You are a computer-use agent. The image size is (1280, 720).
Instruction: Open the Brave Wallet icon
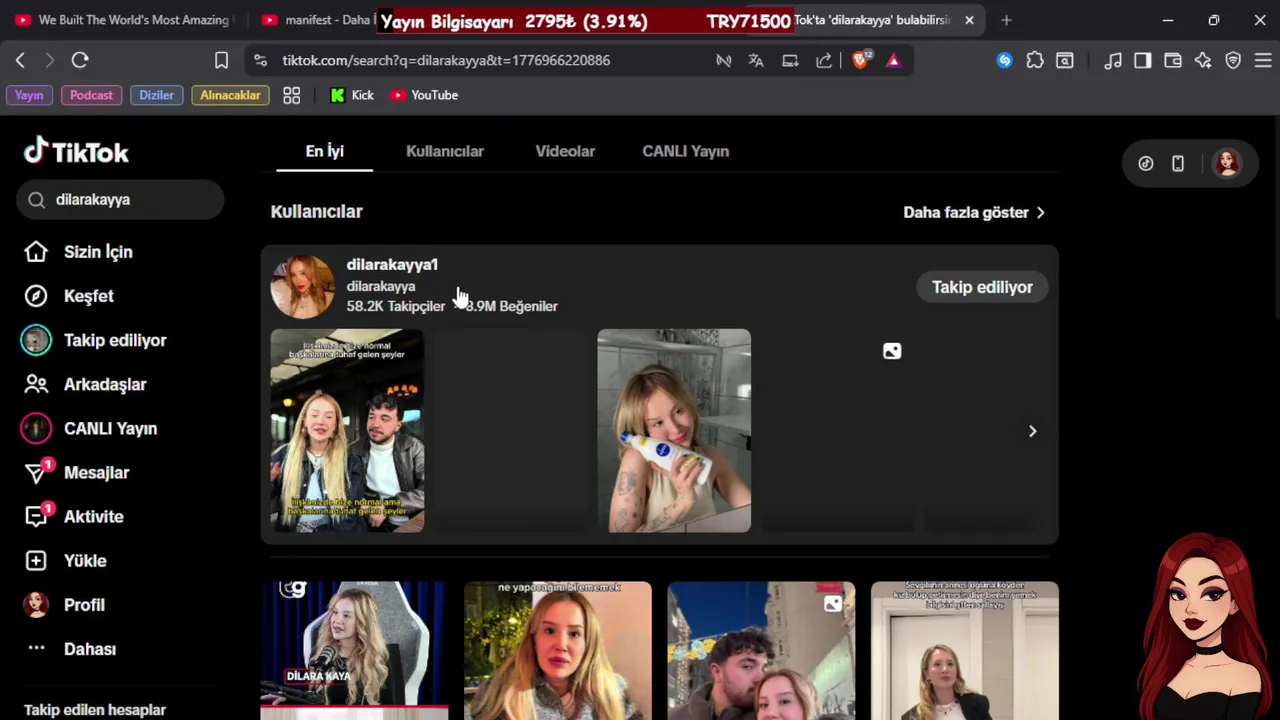(x=1173, y=60)
